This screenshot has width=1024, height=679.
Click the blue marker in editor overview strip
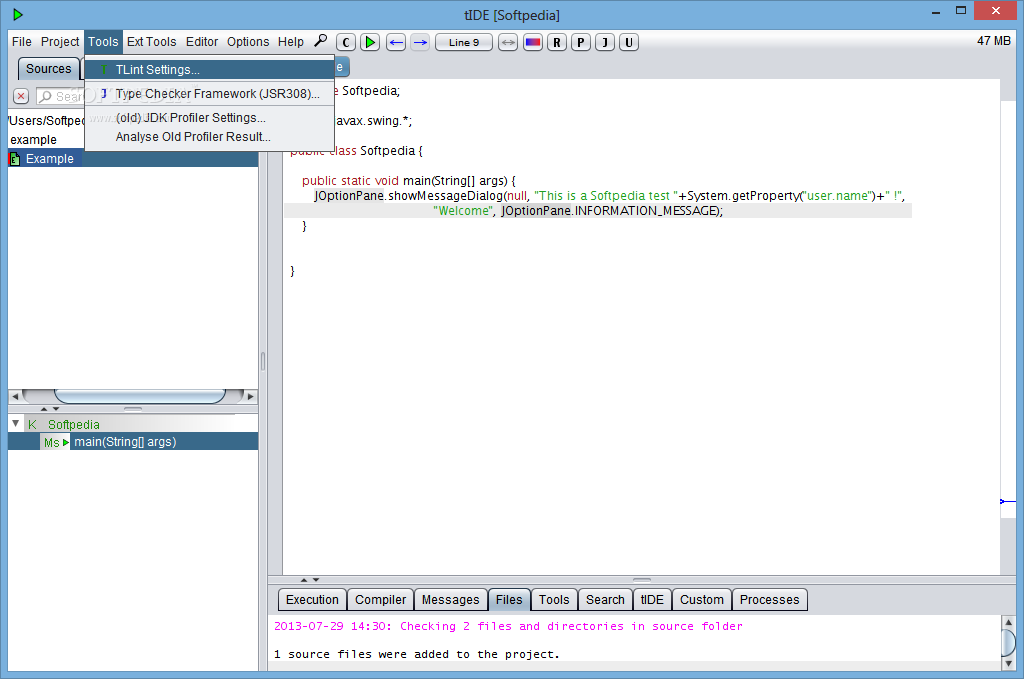[x=1008, y=501]
